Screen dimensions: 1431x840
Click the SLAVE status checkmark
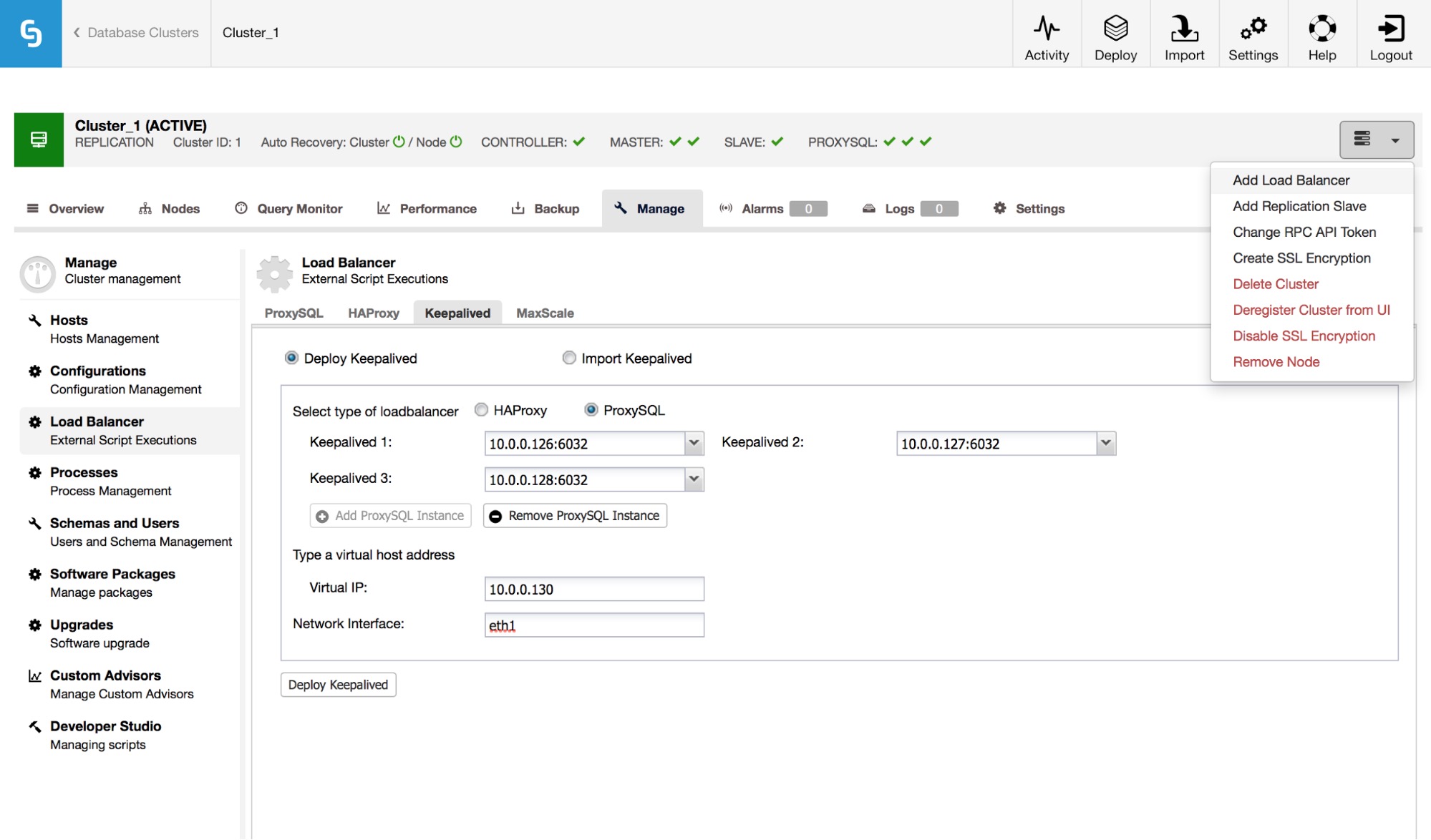tap(777, 142)
